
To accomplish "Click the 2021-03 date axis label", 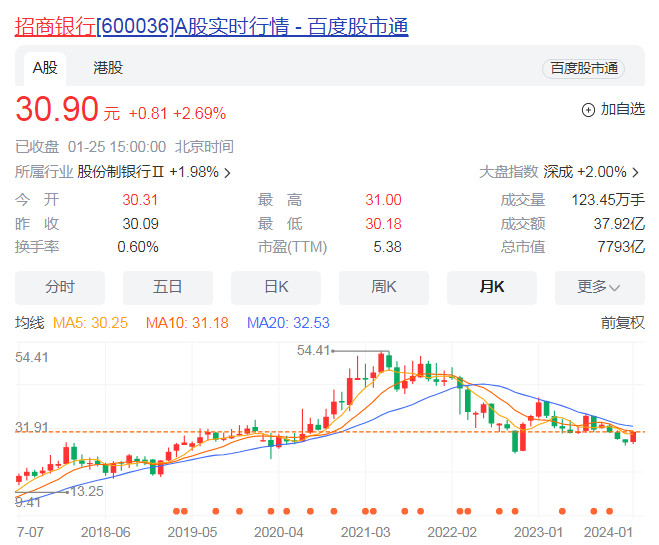I will [365, 532].
